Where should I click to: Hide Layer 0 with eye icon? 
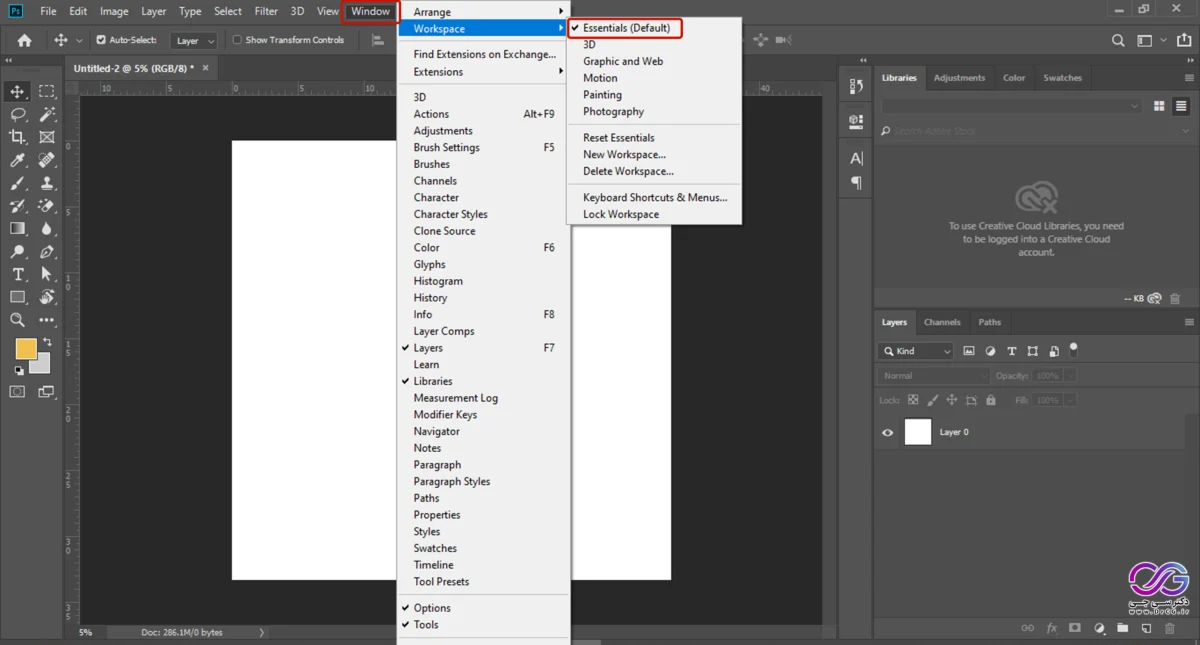887,432
